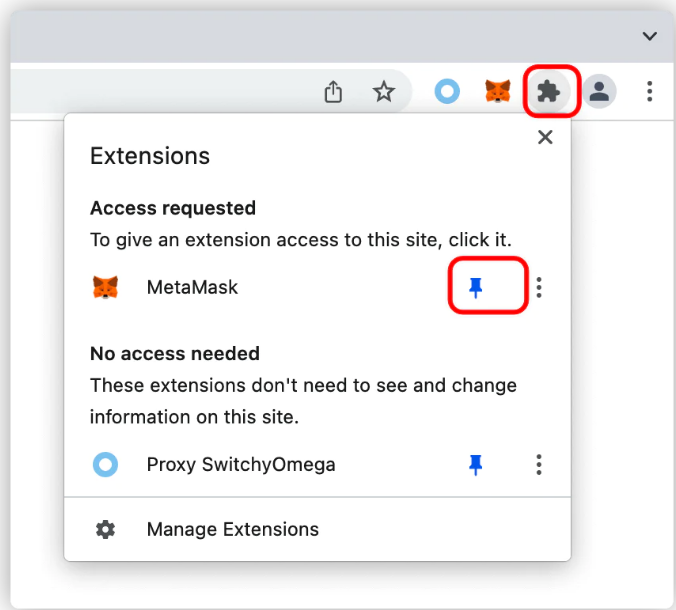The width and height of the screenshot is (676, 610).
Task: Click the MetaMask fox icon in toolbar
Action: 498,91
